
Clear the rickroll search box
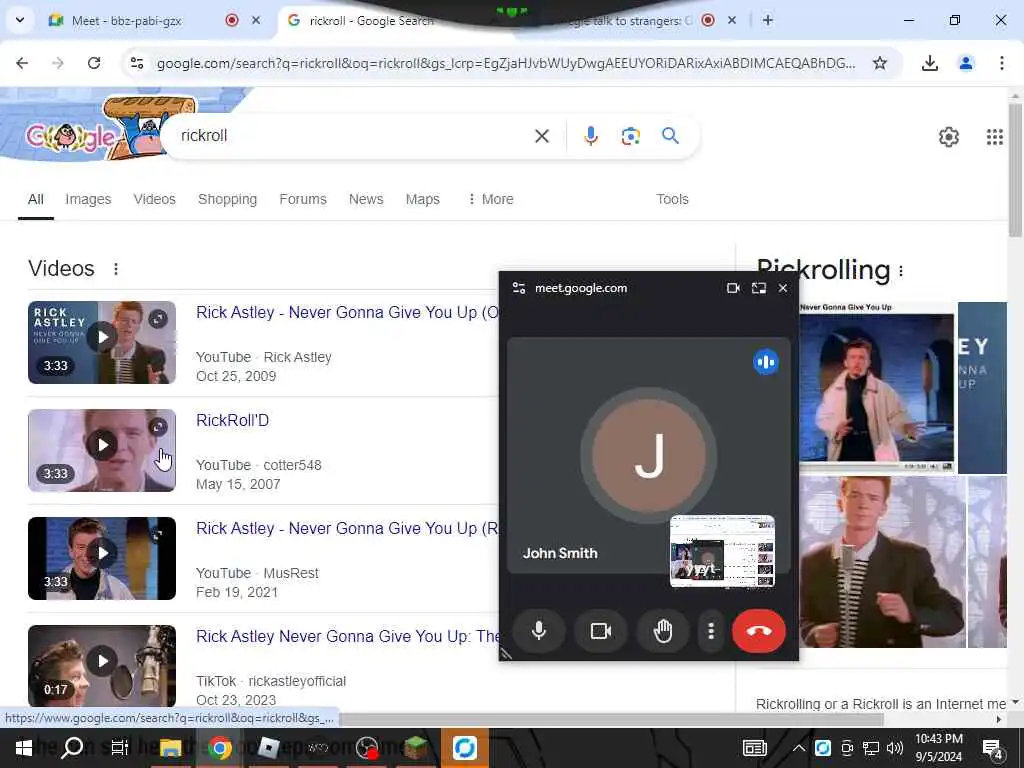pos(541,136)
